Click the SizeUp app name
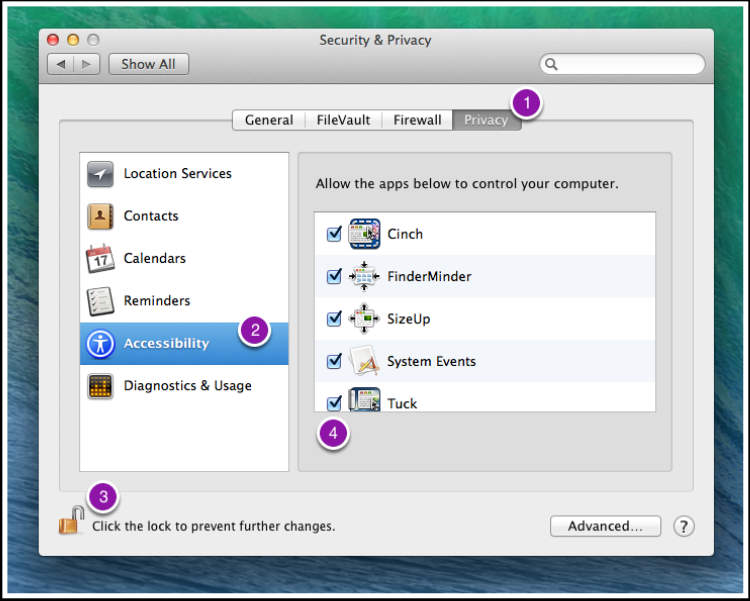 pos(408,319)
